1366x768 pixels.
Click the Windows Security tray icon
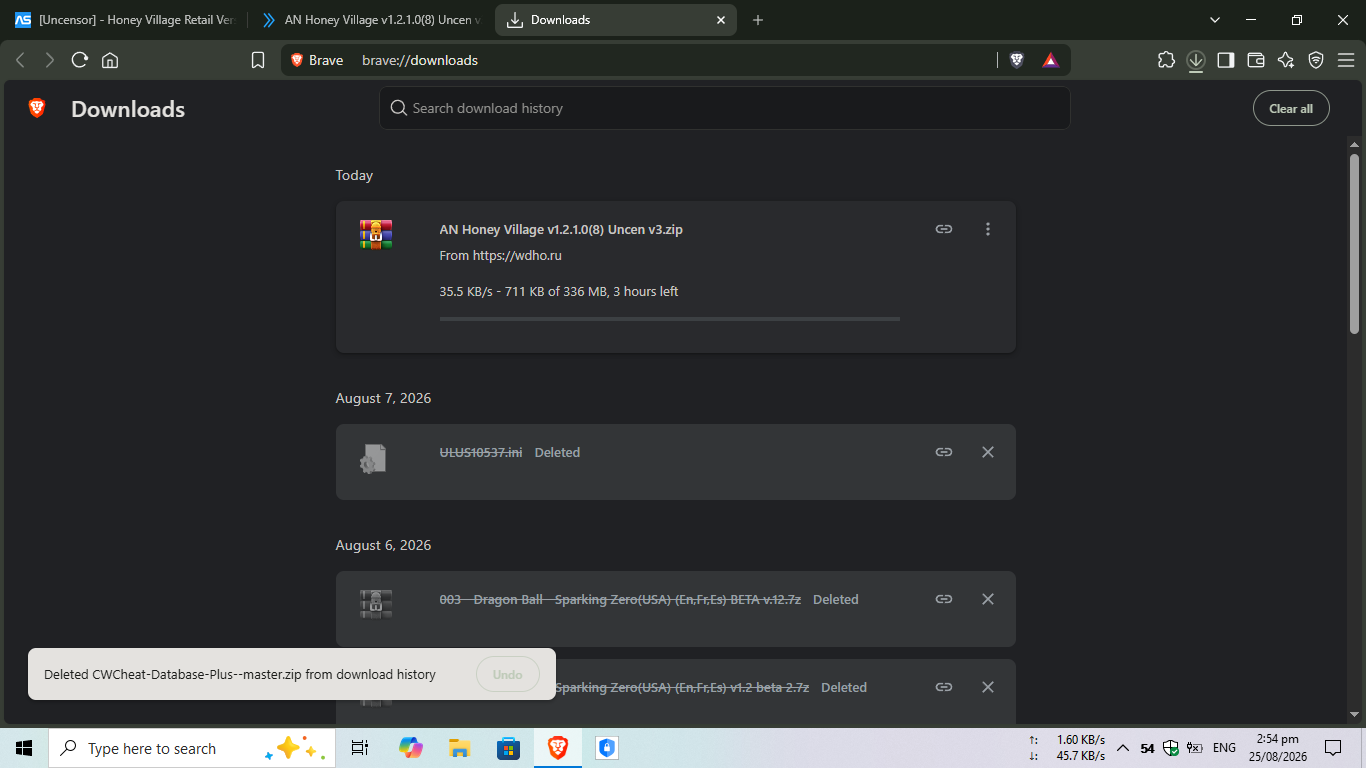pyautogui.click(x=1171, y=748)
